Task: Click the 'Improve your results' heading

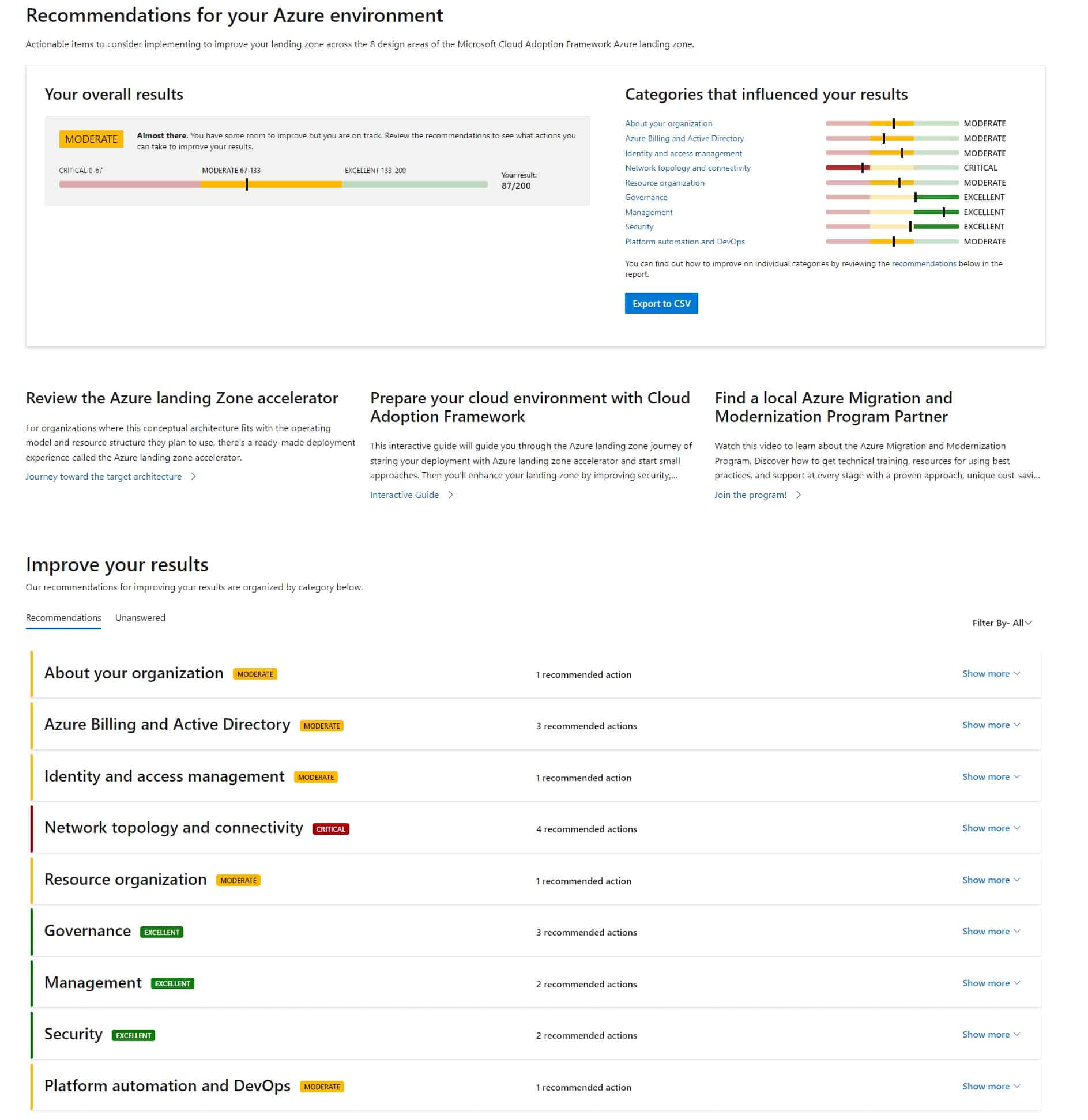Action: coord(117,564)
